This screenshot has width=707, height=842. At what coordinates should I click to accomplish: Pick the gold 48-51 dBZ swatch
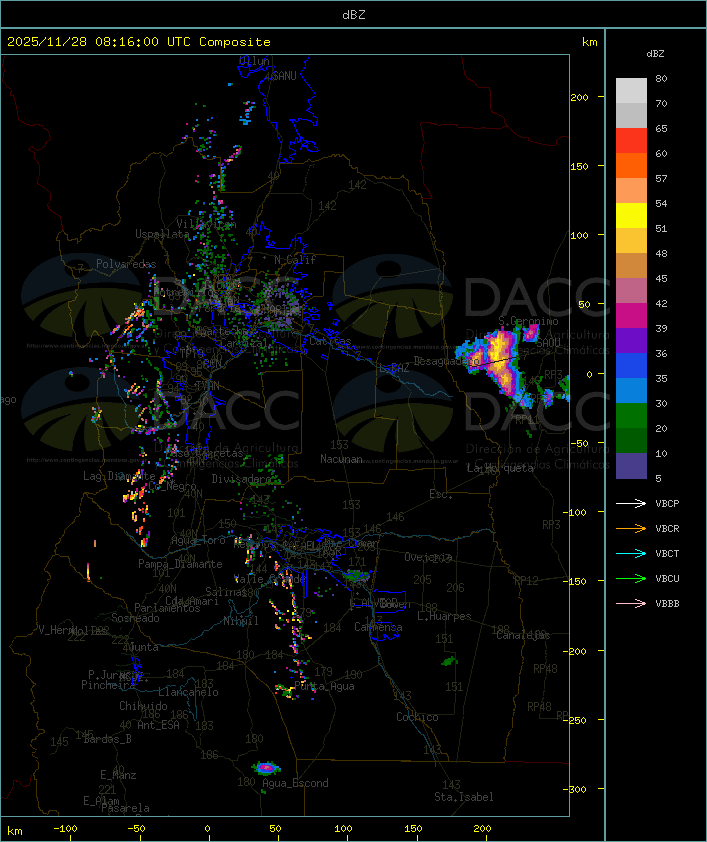point(631,241)
